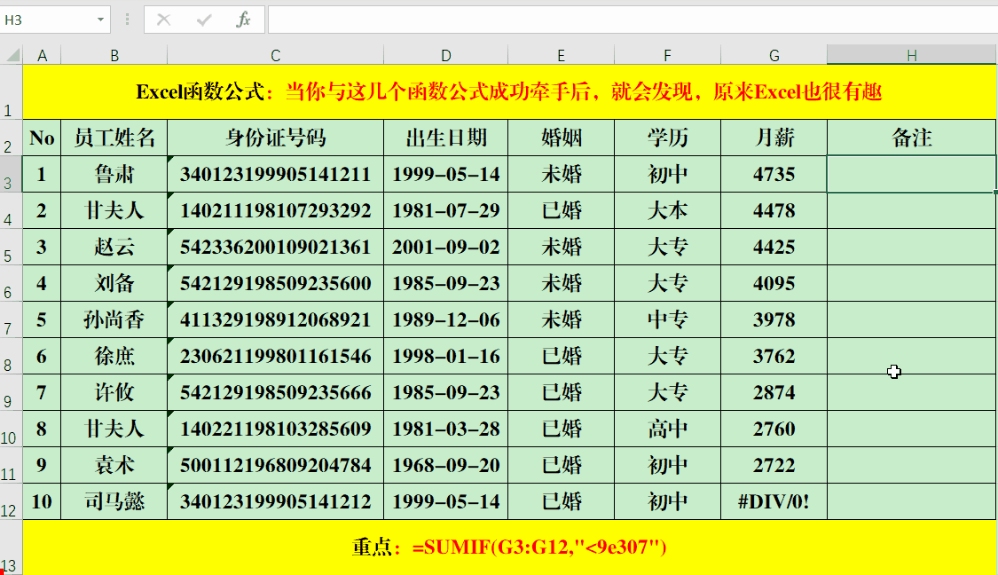Viewport: 998px width, 575px height.
Task: Select the 备注 header cell
Action: [911, 138]
